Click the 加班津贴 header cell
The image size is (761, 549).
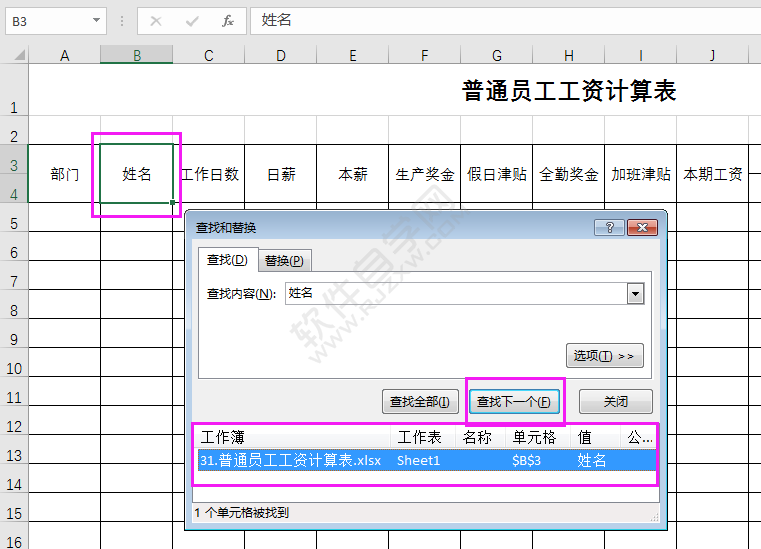[x=641, y=174]
